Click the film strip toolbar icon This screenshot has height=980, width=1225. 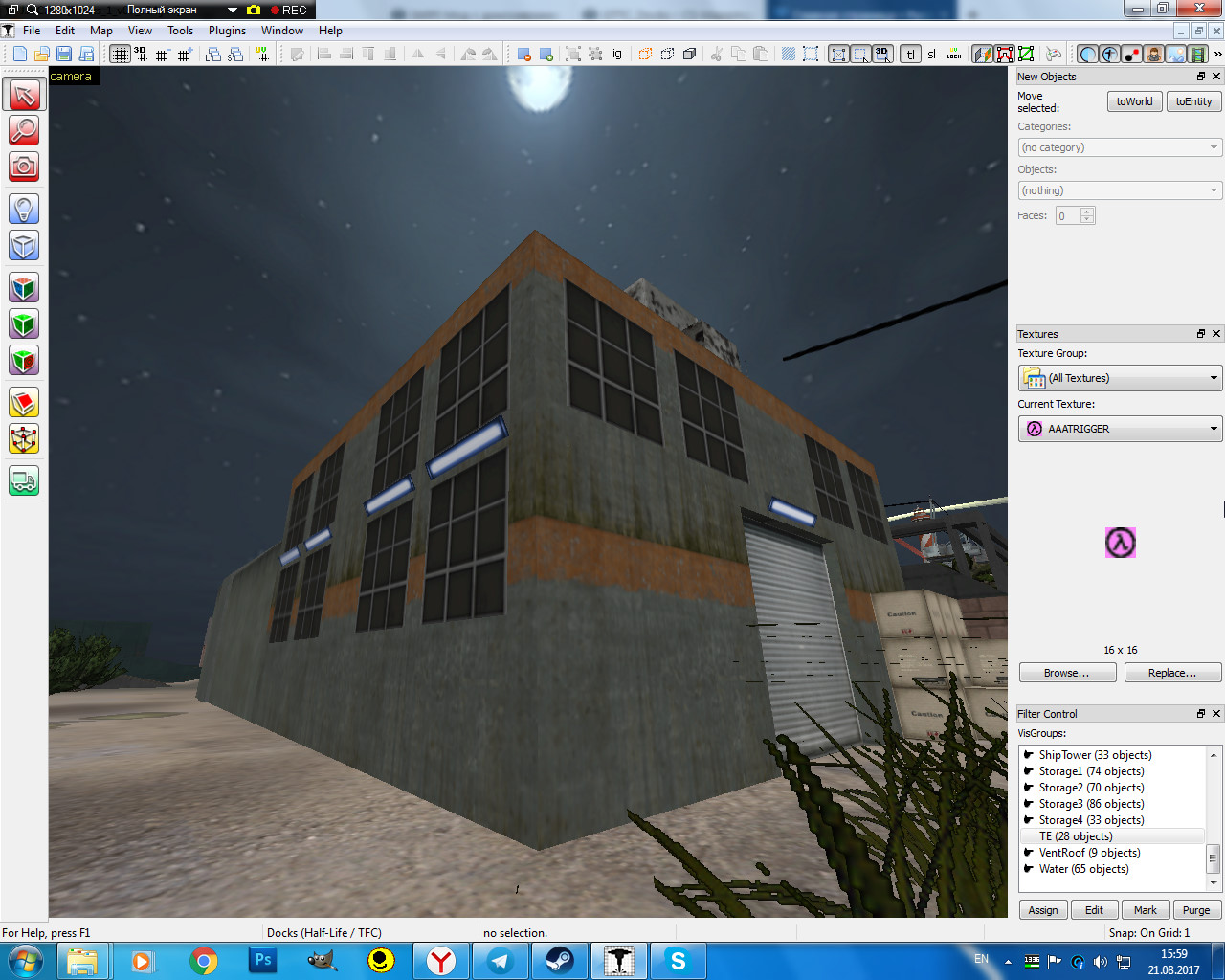point(1197,55)
